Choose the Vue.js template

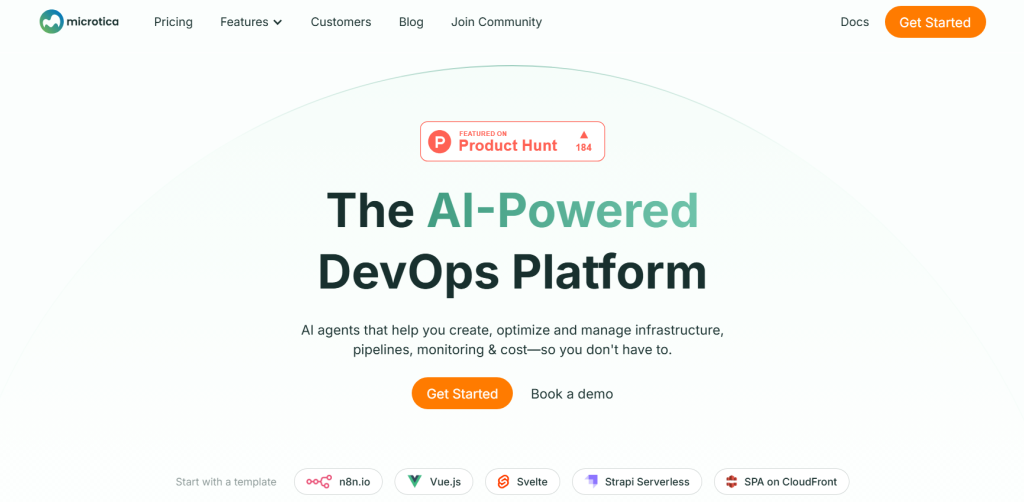pyautogui.click(x=434, y=482)
